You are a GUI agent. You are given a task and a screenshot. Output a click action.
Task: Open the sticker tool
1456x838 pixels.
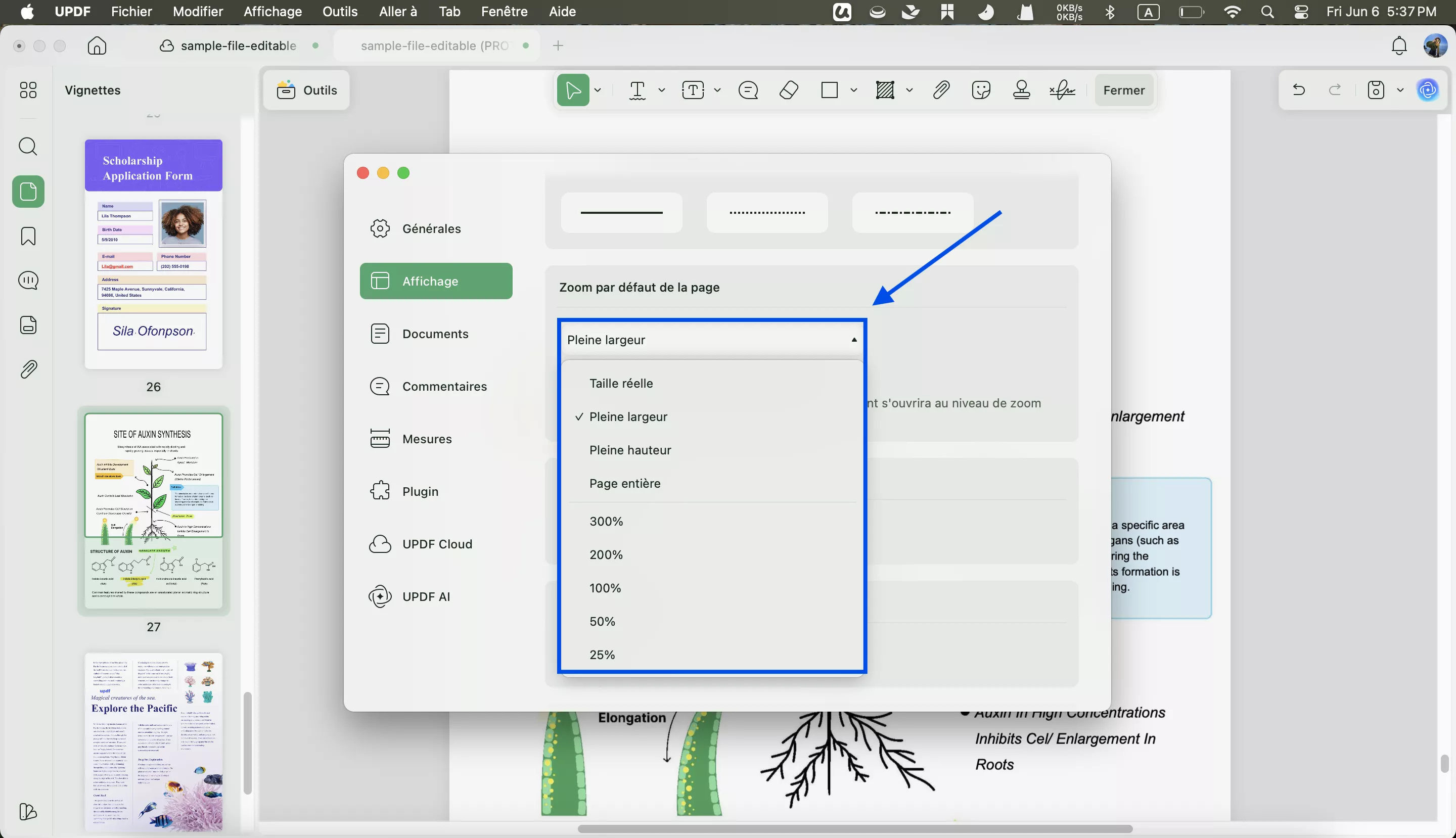pyautogui.click(x=980, y=90)
